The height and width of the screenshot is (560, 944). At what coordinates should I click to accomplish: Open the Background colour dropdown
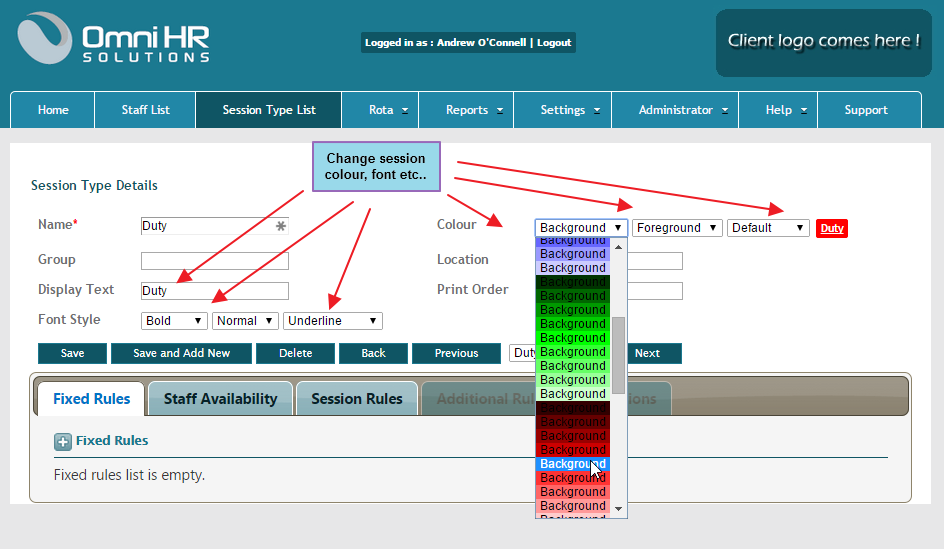tap(581, 228)
